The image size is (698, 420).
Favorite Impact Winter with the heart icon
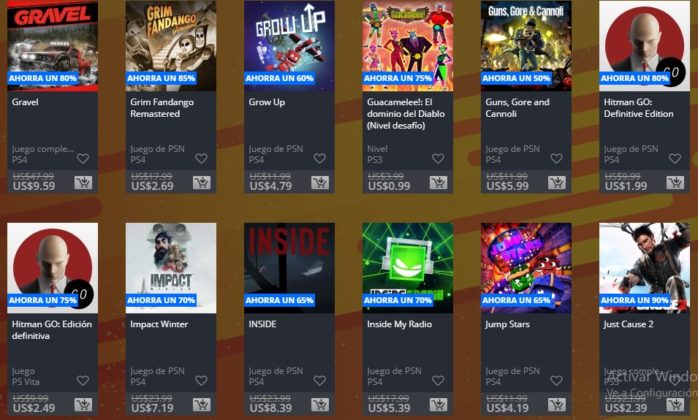coord(201,381)
